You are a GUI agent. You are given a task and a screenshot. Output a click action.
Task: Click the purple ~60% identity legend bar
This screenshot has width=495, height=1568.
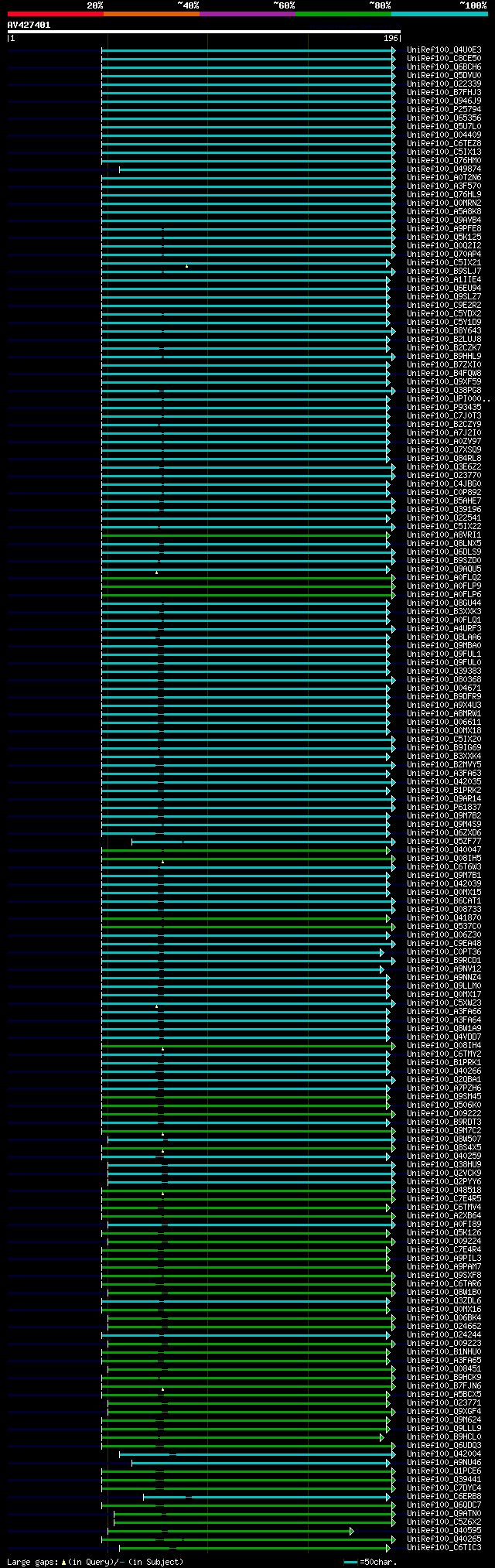click(x=247, y=14)
